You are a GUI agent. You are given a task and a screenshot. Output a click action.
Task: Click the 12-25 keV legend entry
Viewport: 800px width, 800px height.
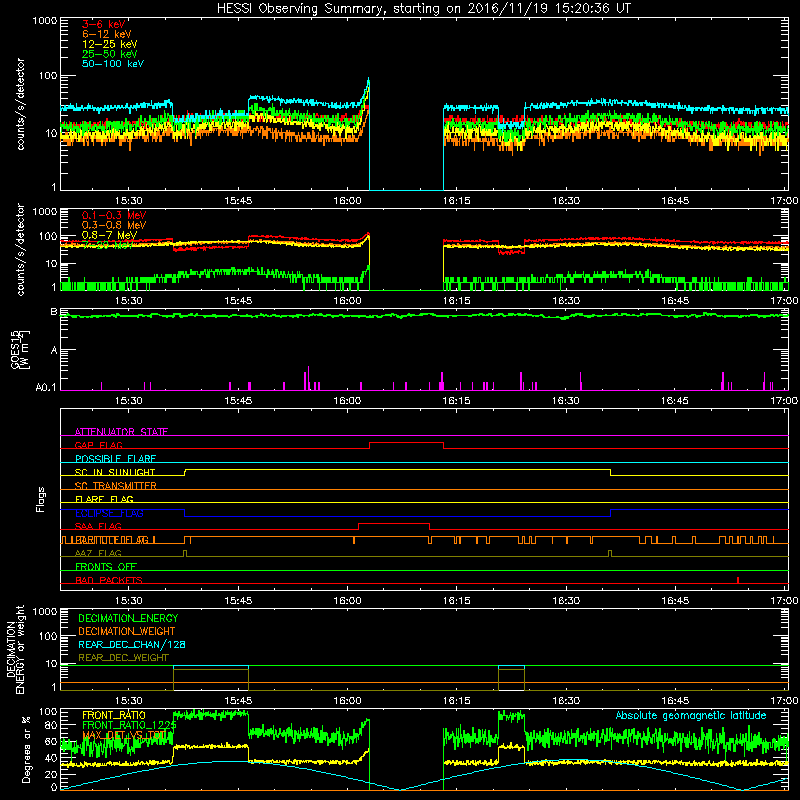click(109, 44)
